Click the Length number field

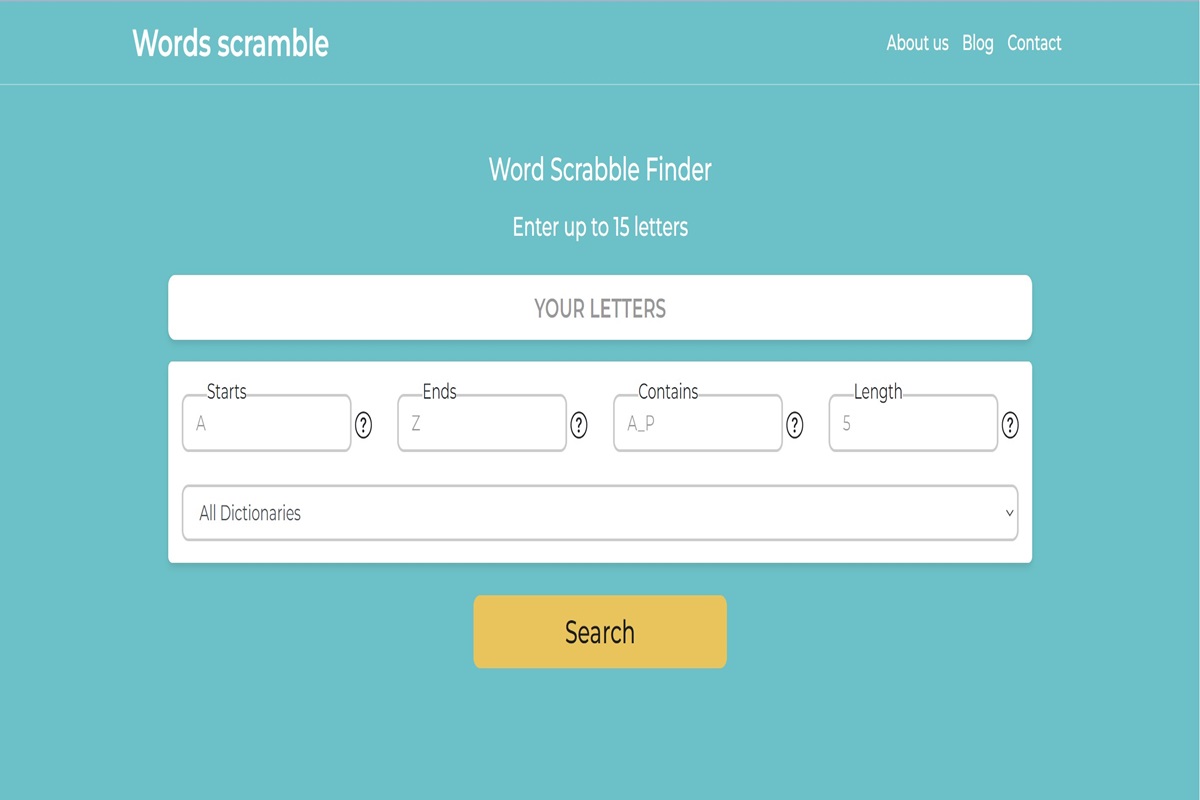pos(913,424)
